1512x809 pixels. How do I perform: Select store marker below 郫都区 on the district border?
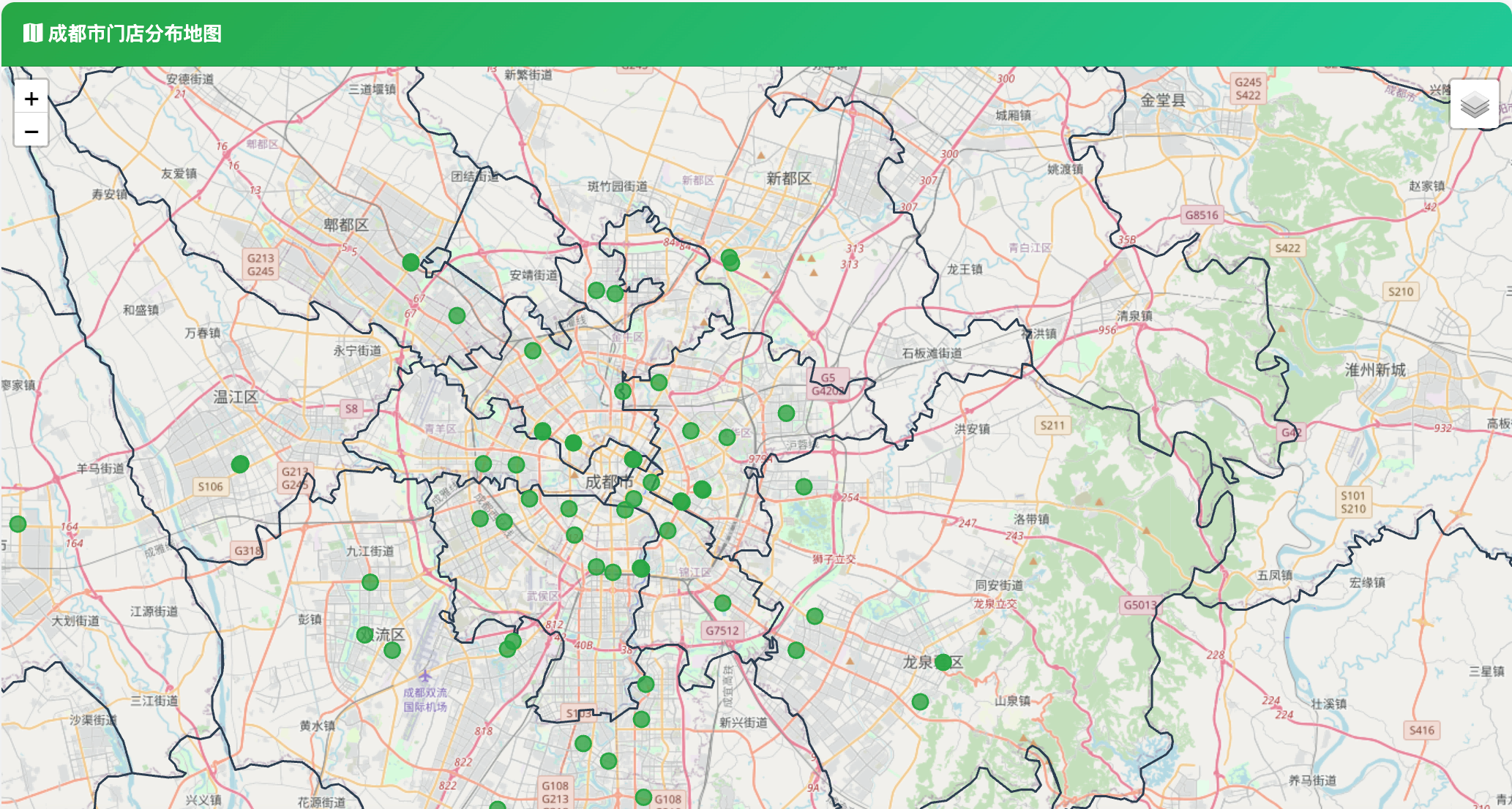411,262
